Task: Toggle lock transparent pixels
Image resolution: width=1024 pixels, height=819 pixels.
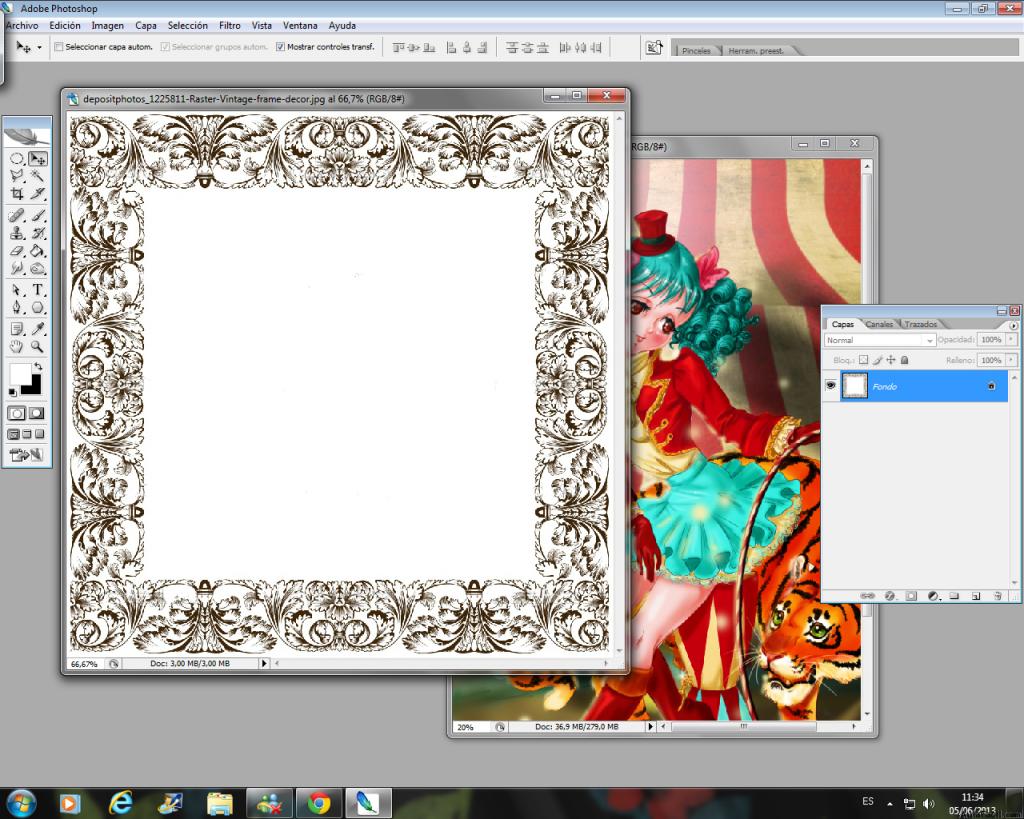Action: tap(863, 360)
